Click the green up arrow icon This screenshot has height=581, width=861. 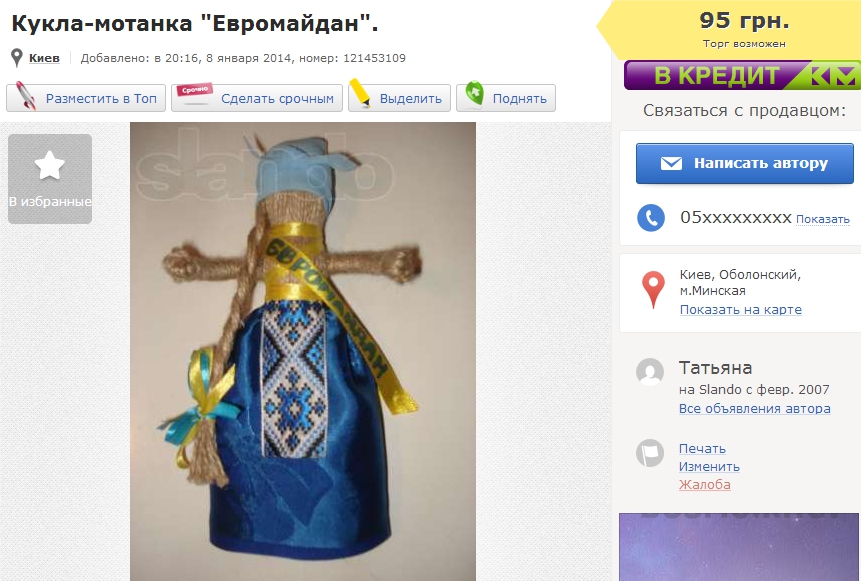pyautogui.click(x=474, y=93)
